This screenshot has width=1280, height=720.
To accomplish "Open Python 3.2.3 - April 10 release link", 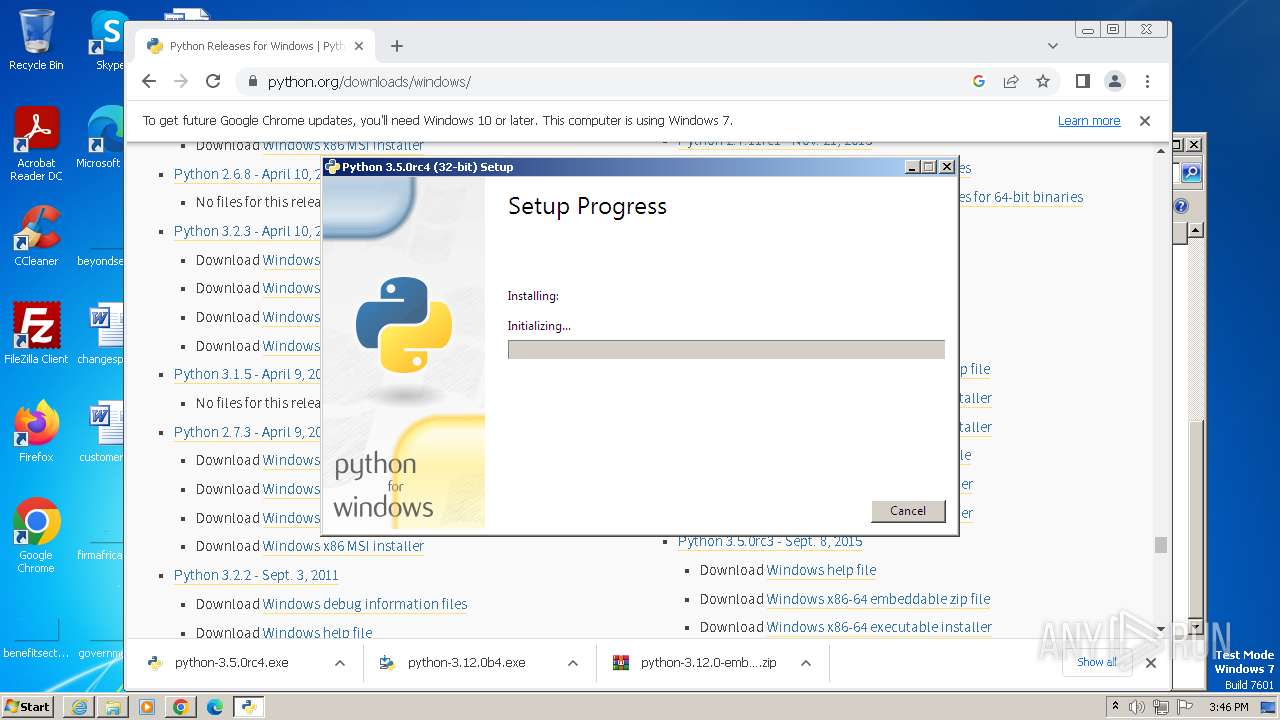I will point(247,231).
